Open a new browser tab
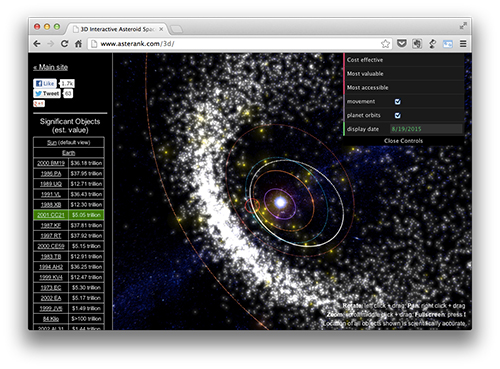500x369 pixels. click(176, 29)
